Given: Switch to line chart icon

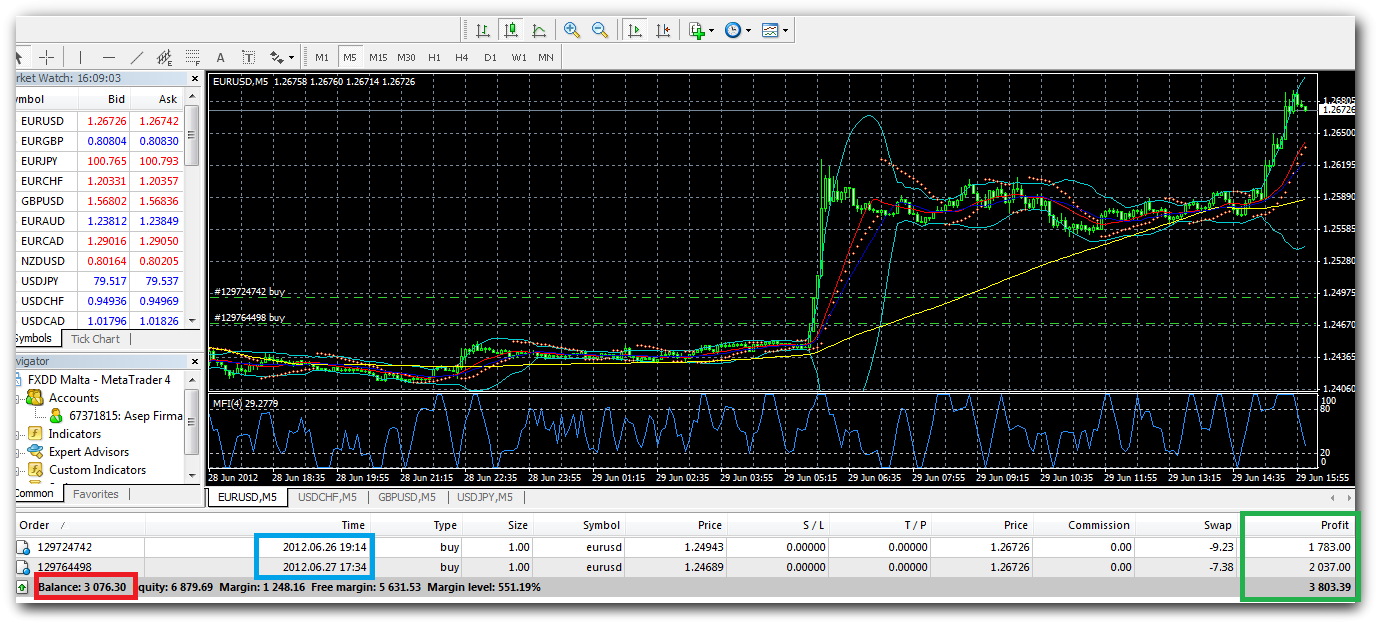Looking at the screenshot, I should (x=539, y=30).
